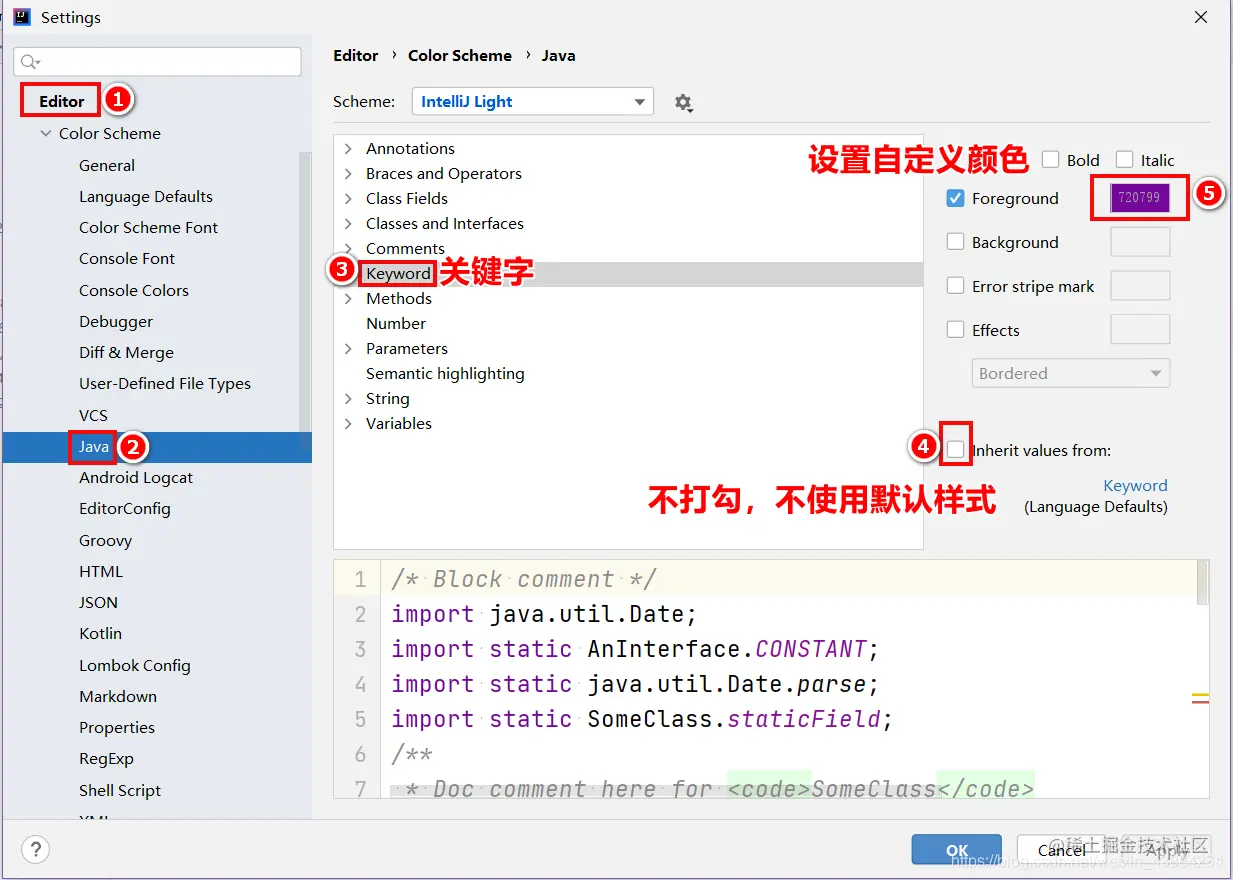Select Kotlin in the sidebar
This screenshot has height=880, width=1233.
(100, 633)
